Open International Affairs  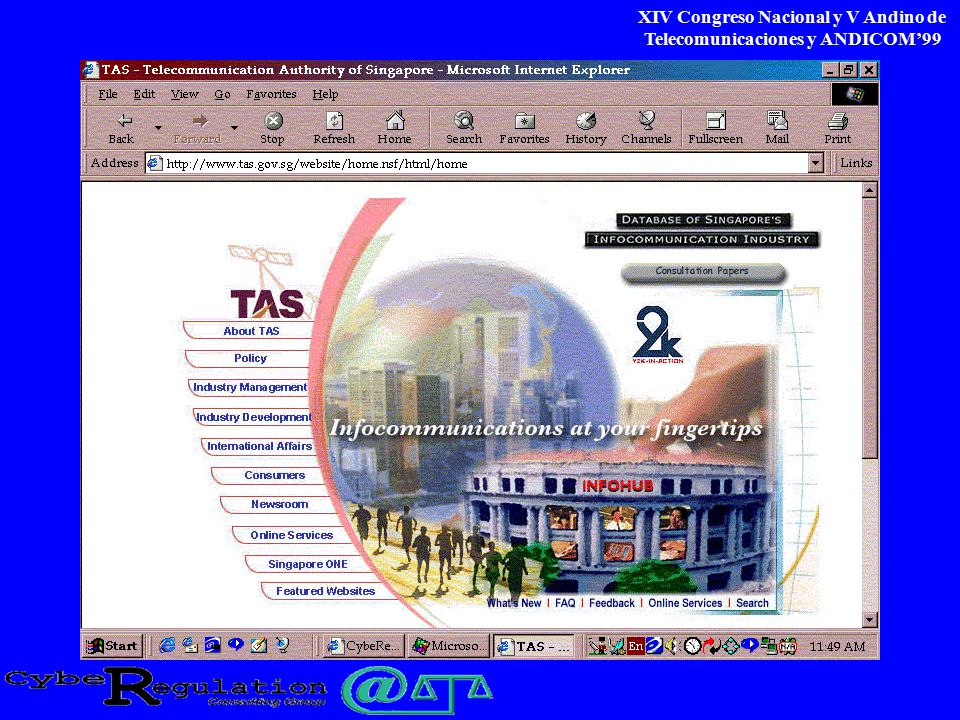(x=259, y=446)
